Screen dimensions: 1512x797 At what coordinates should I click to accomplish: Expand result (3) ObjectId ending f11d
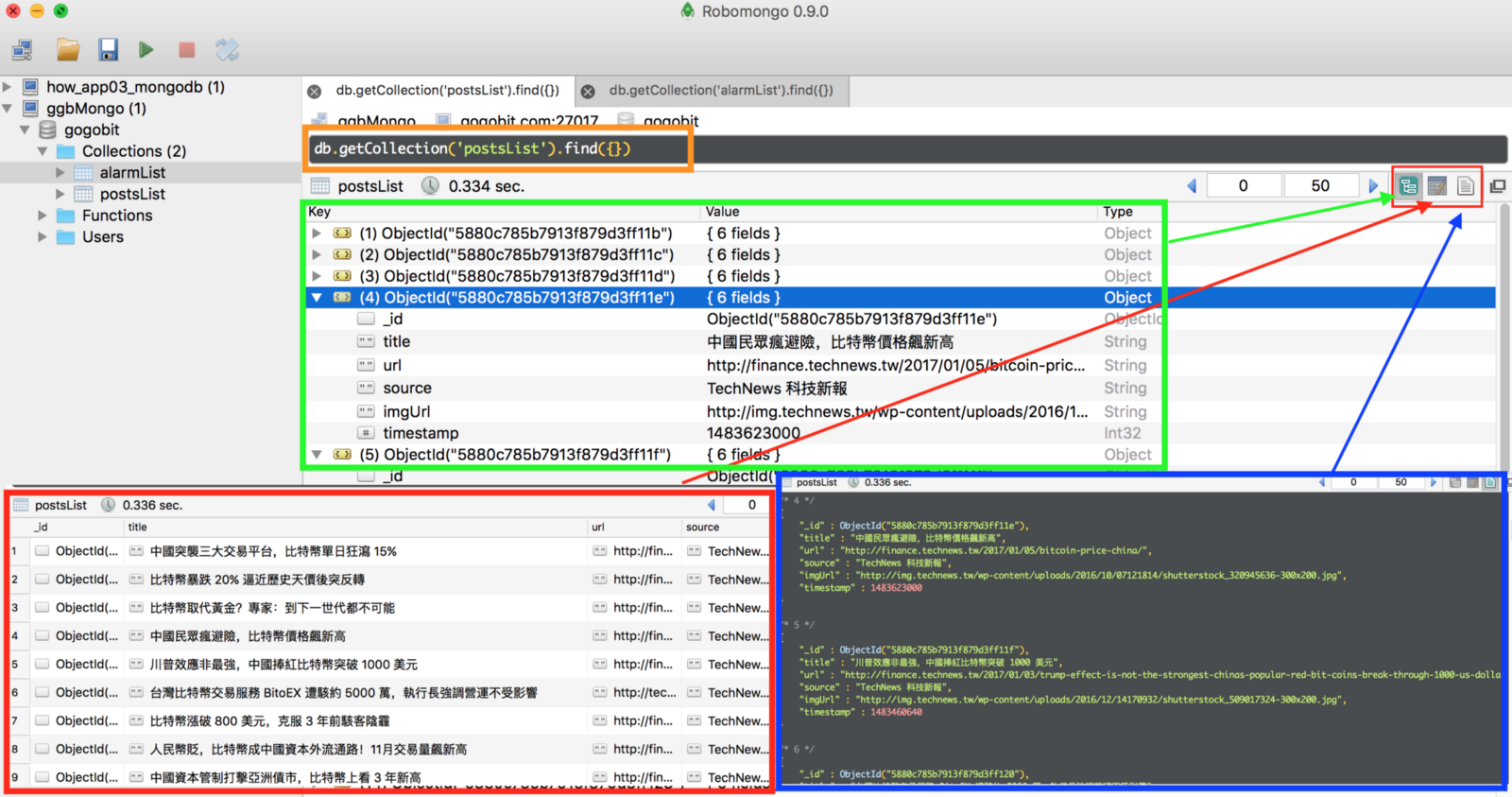317,276
